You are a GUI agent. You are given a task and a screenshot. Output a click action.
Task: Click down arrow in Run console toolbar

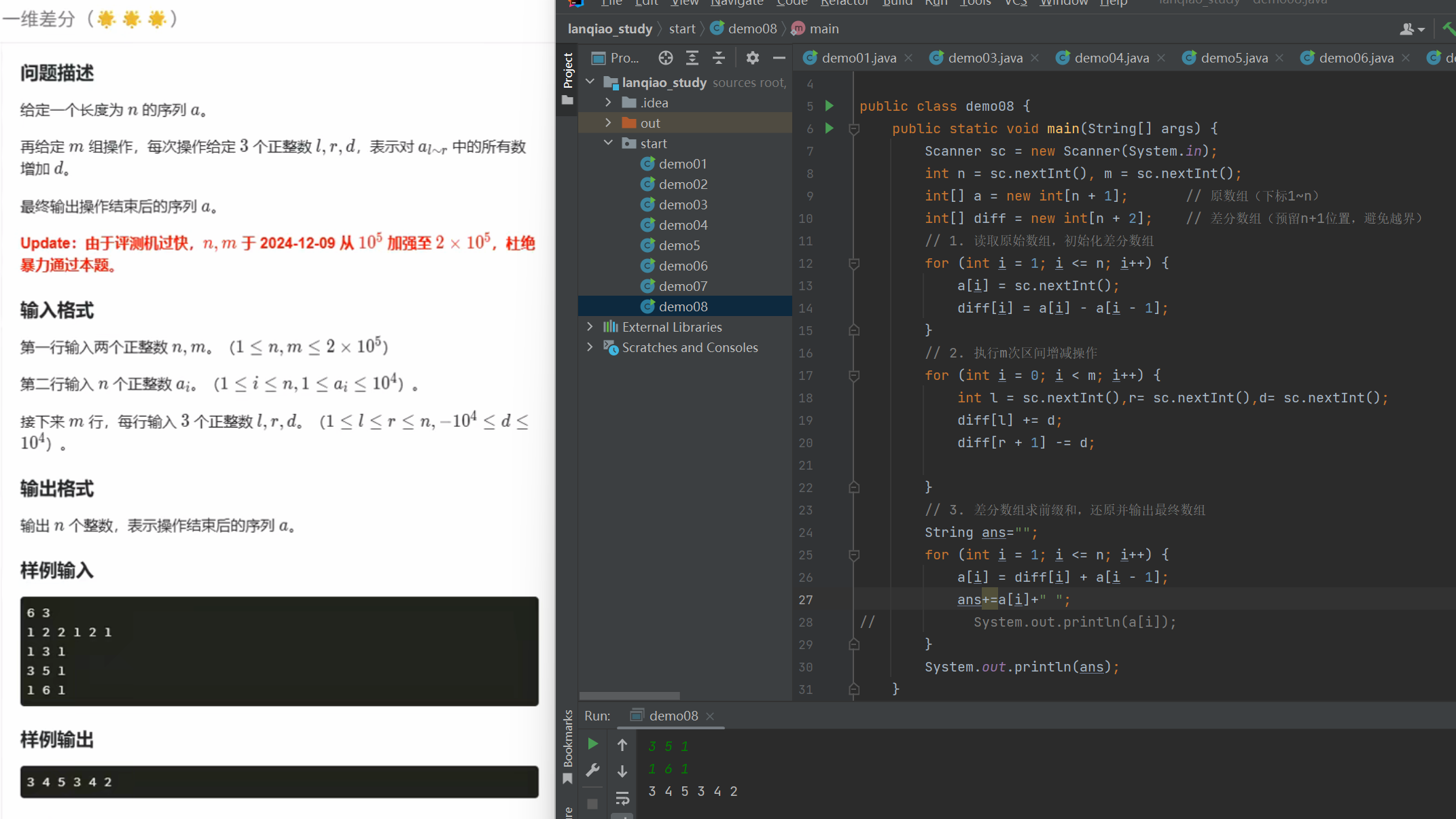click(x=622, y=771)
